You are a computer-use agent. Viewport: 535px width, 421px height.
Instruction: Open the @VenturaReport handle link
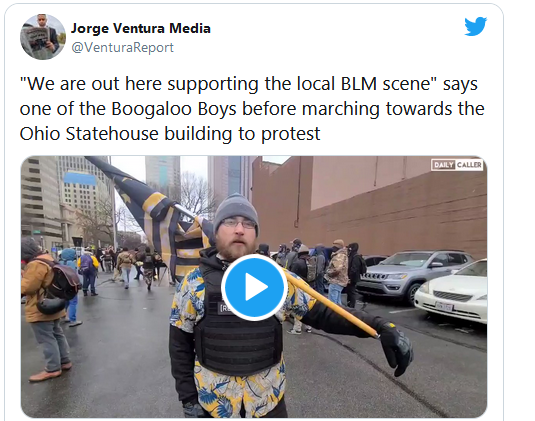coord(122,47)
